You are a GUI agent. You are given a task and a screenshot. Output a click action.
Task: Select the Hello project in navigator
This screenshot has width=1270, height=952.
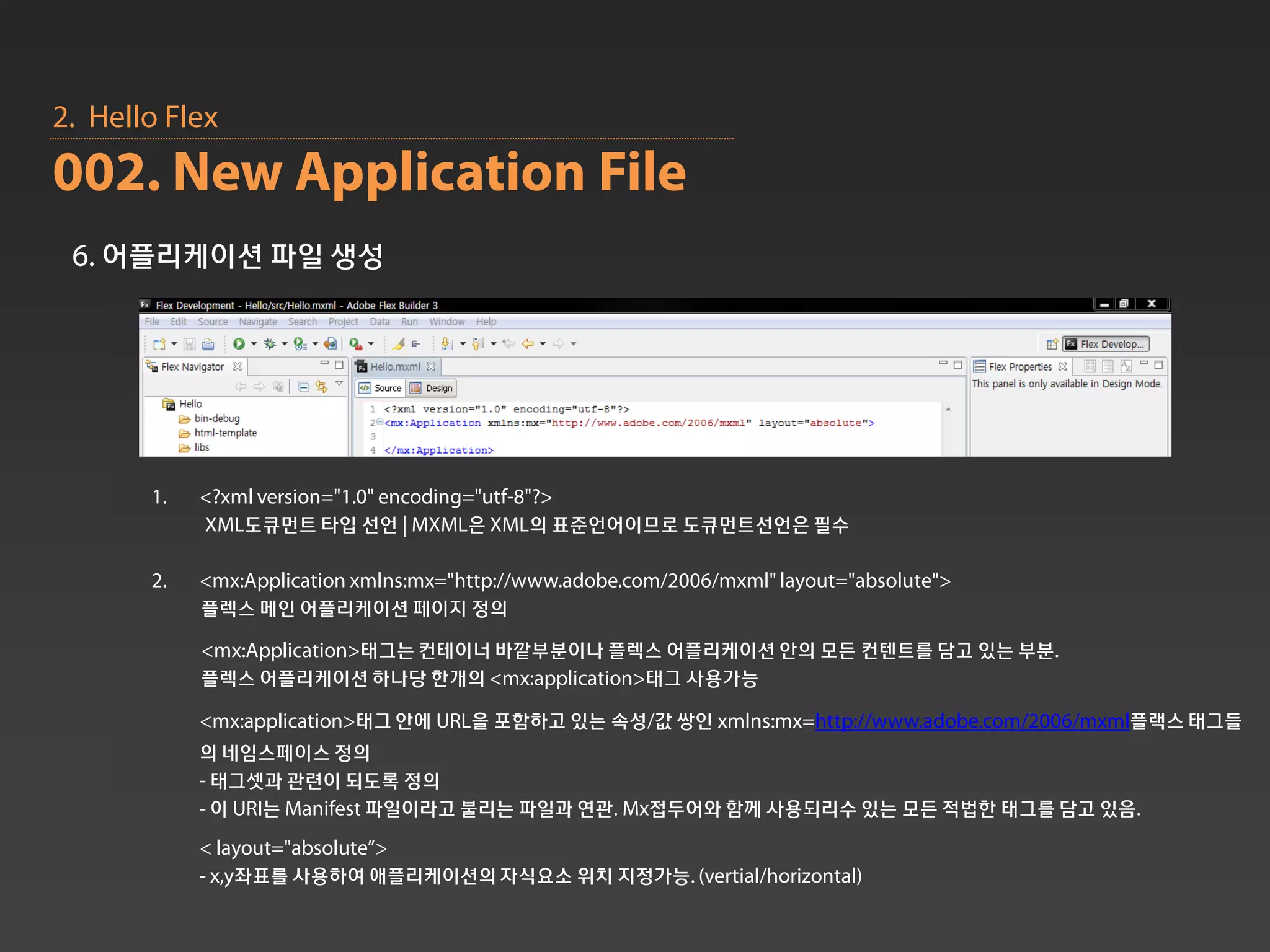point(183,404)
